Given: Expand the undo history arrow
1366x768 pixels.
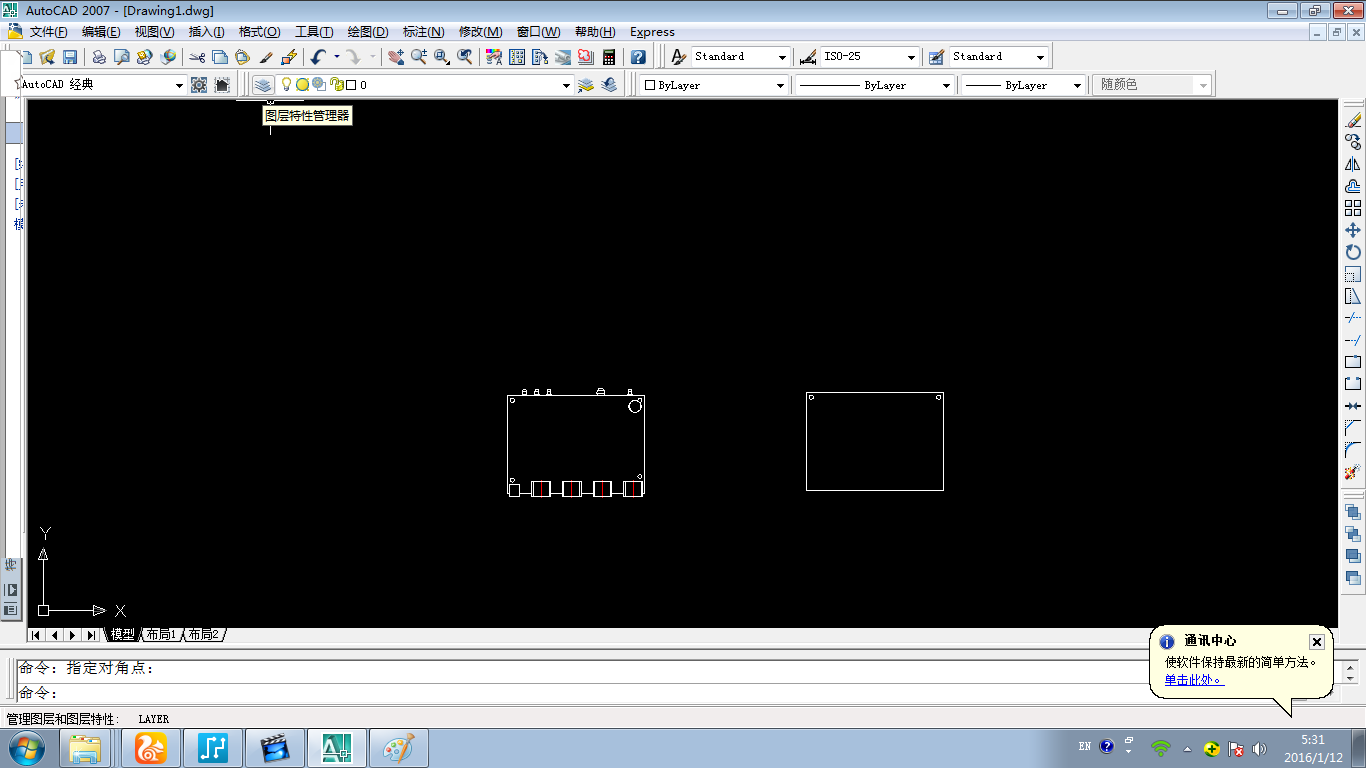Looking at the screenshot, I should click(x=336, y=57).
